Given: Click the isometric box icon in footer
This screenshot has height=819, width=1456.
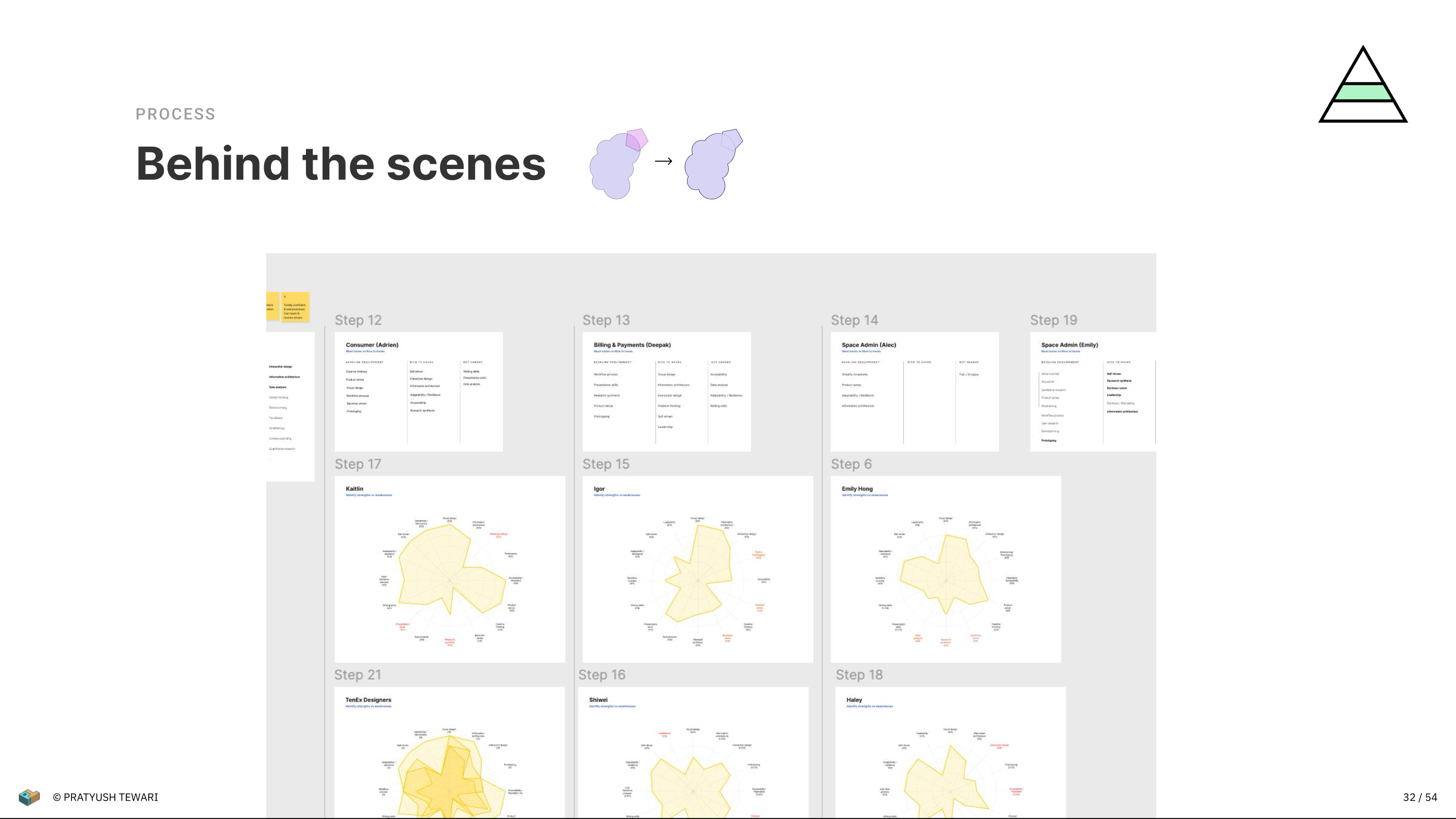Looking at the screenshot, I should click(29, 797).
